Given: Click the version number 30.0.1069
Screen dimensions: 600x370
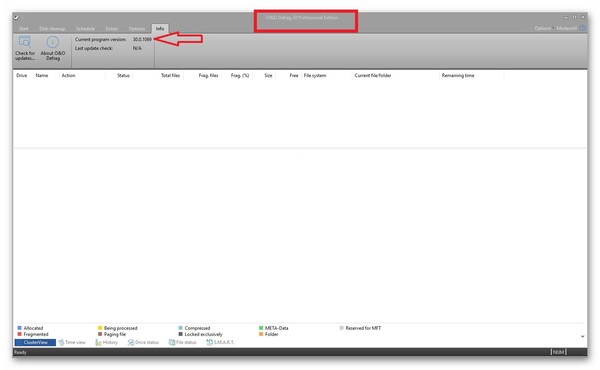Looking at the screenshot, I should 142,39.
